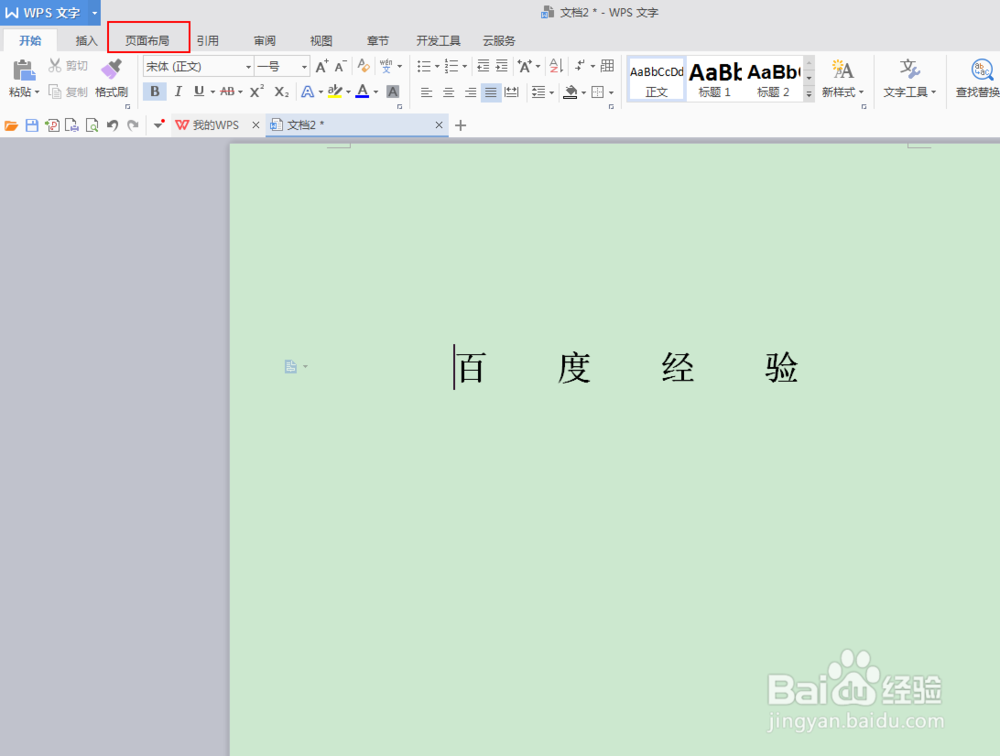
Task: Apply subscript X₂ formatting
Action: 282,91
